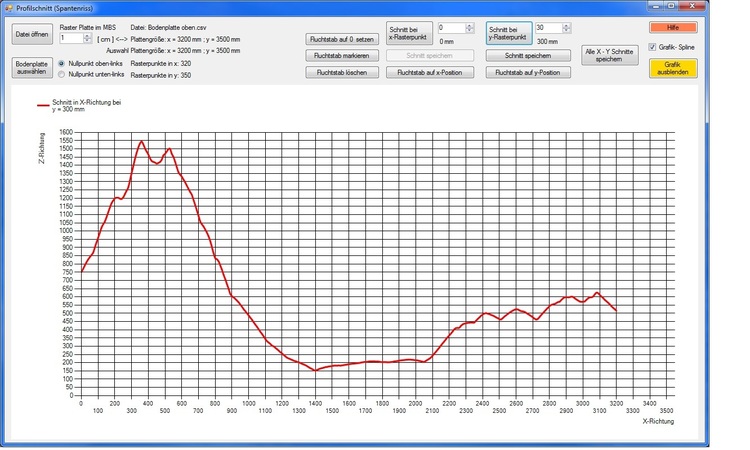Increment the x-Rasterpunkt spinner up arrow
Image resolution: width=750 pixels, height=450 pixels.
coord(470,25)
